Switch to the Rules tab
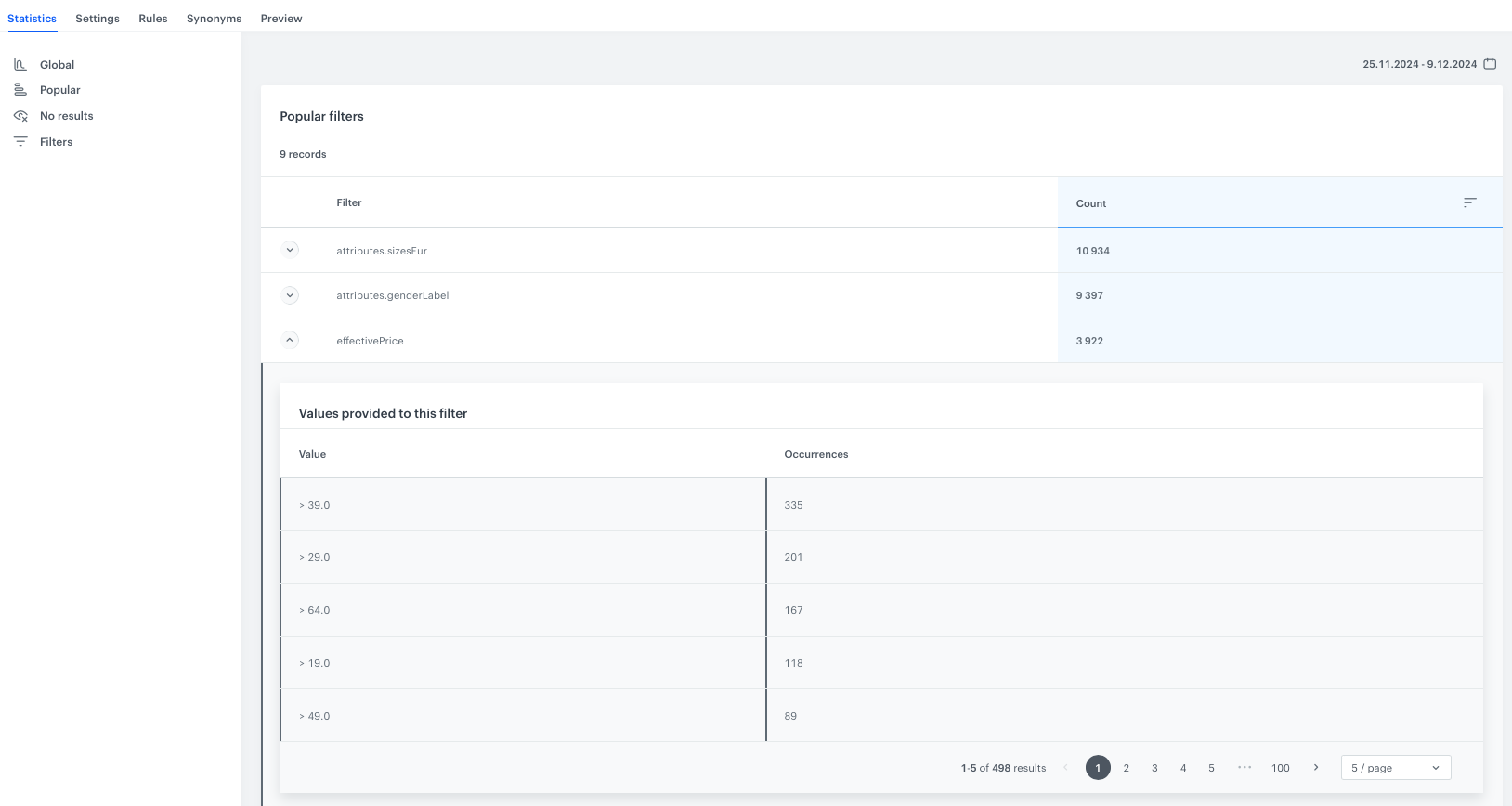1512x806 pixels. pyautogui.click(x=153, y=19)
